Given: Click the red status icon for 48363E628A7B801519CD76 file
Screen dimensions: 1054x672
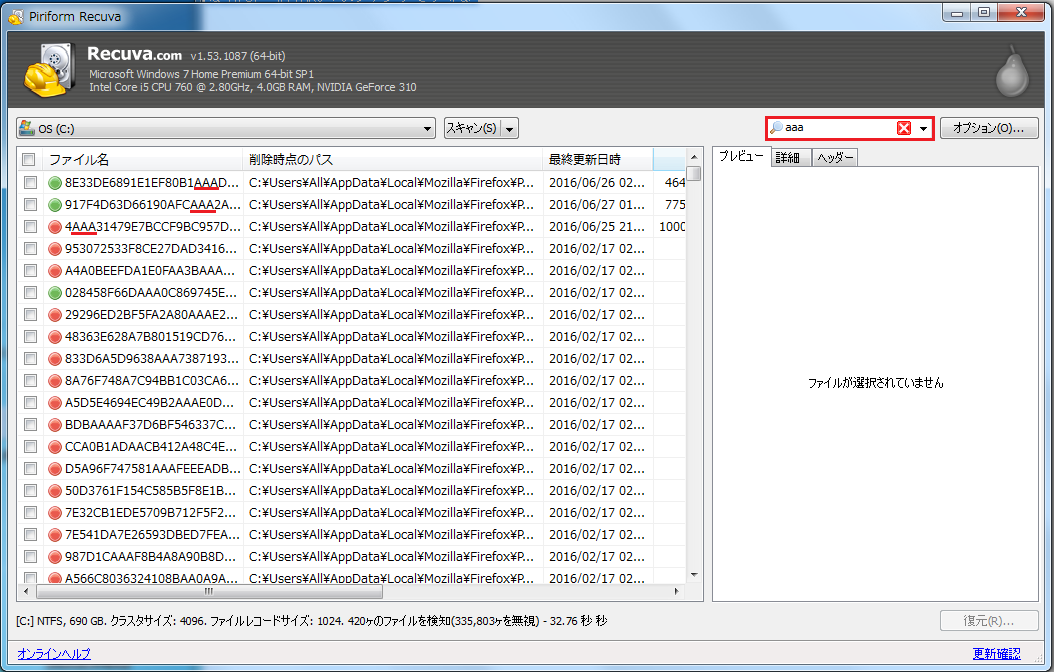Looking at the screenshot, I should pos(55,337).
